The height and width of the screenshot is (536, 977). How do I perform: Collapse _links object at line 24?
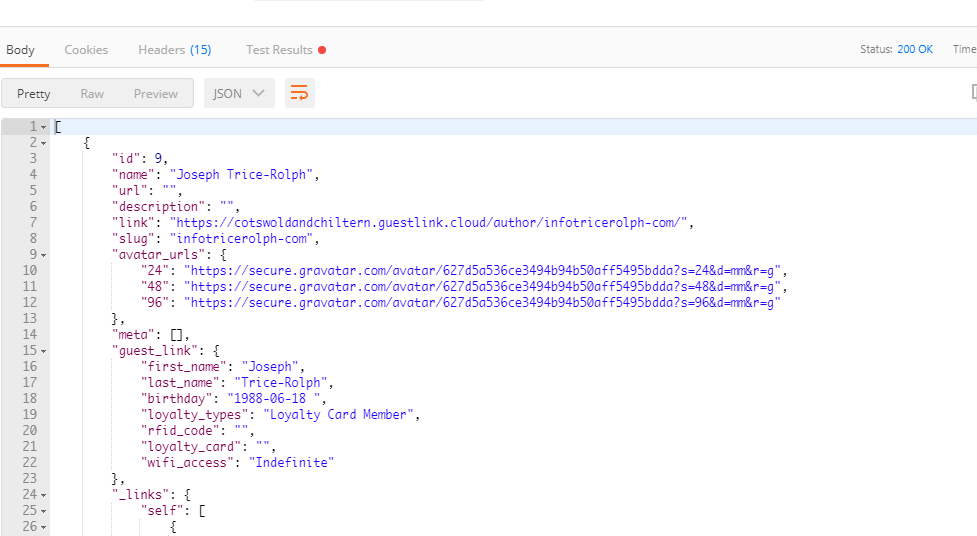tap(44, 495)
